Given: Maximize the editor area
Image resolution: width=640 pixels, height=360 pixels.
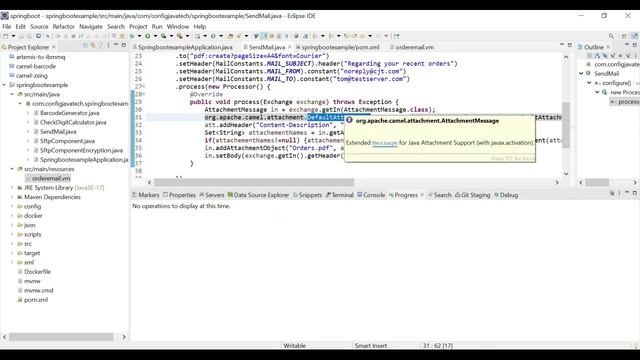Looking at the screenshot, I should pyautogui.click(x=569, y=44).
